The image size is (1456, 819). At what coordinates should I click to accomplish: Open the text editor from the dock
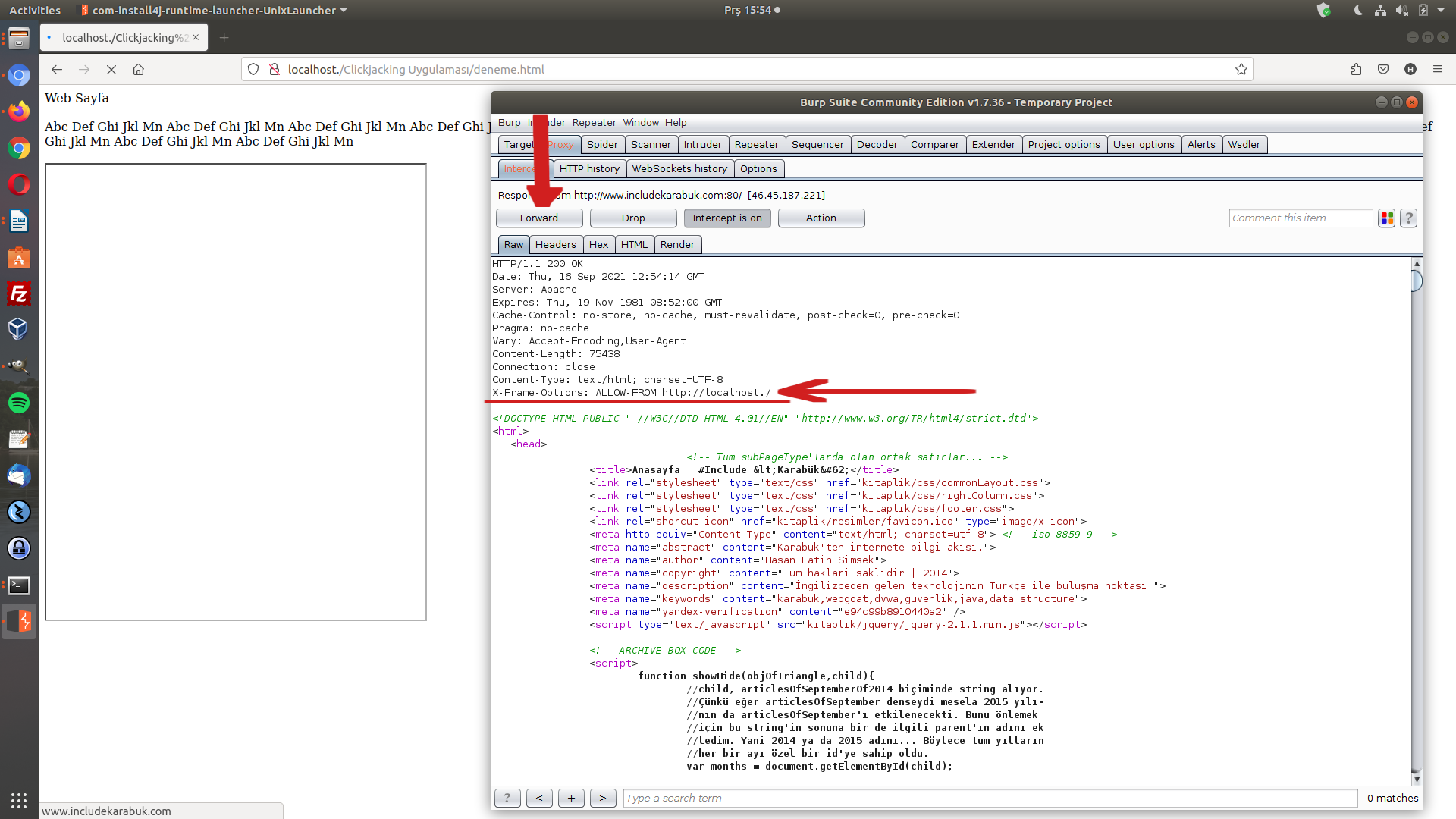19,439
